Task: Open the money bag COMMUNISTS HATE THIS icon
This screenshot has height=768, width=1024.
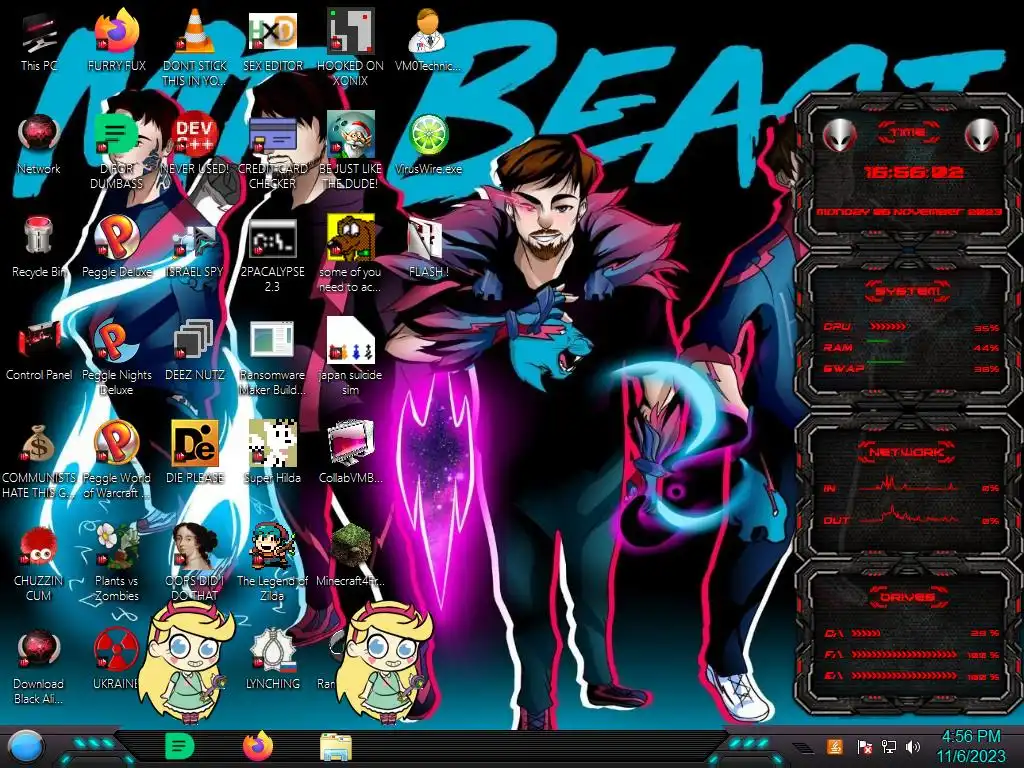Action: pos(39,462)
